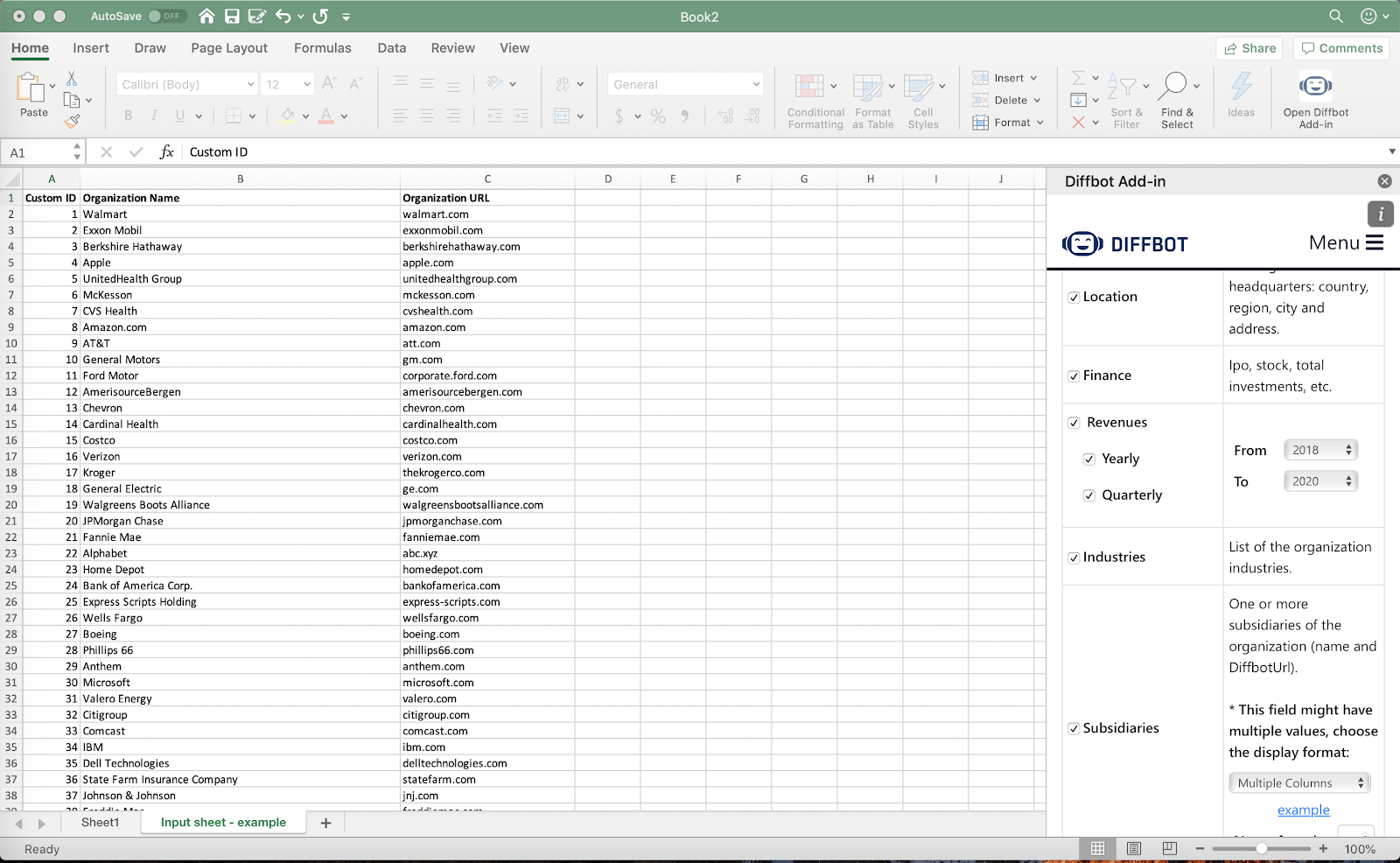Uncheck the Revenues checkbox
Screen dimensions: 1400x863
pos(1074,423)
